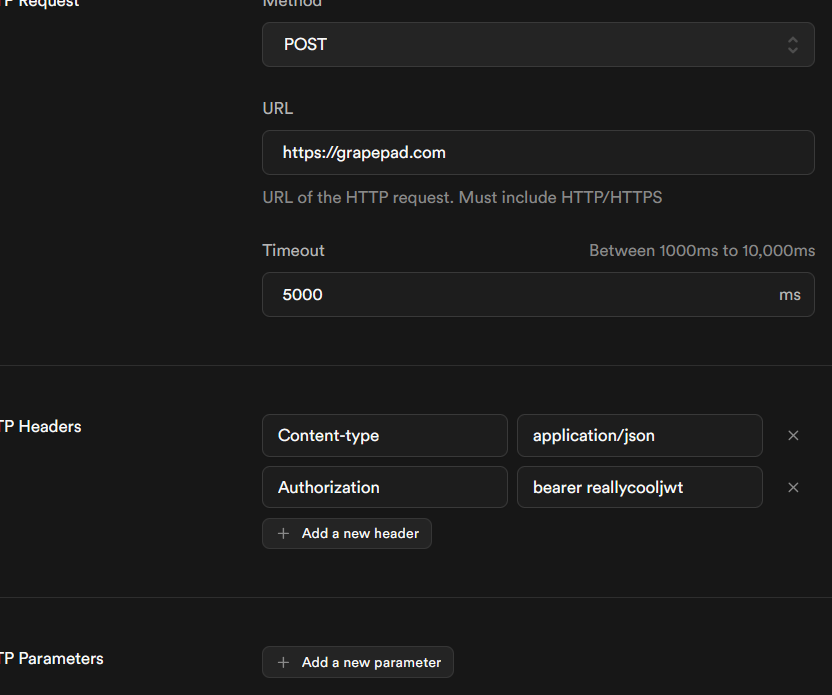Delete the Authorization header row
This screenshot has width=832, height=695.
pyautogui.click(x=793, y=488)
